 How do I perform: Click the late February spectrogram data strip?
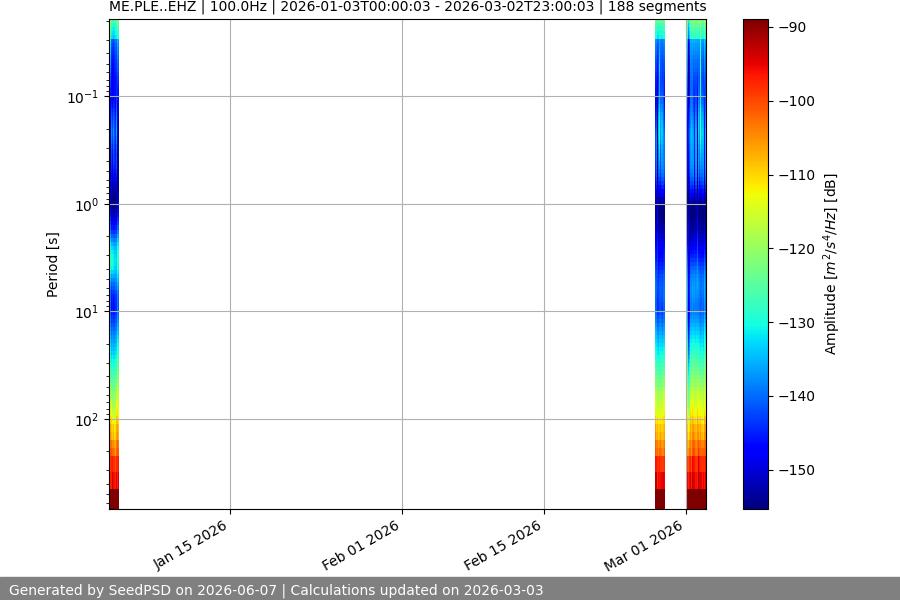tap(660, 264)
